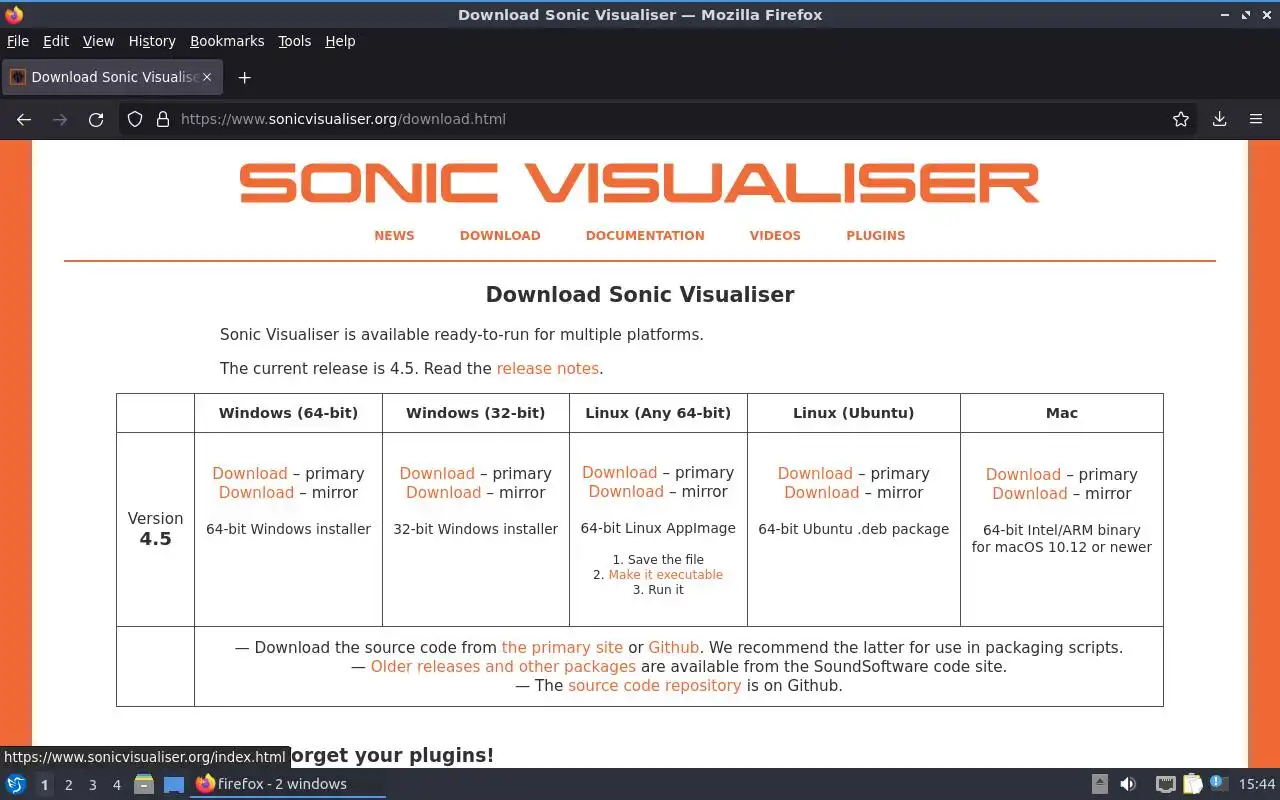Click mirror Download for Linux (Any 64-bit)
The width and height of the screenshot is (1280, 800).
coord(626,492)
